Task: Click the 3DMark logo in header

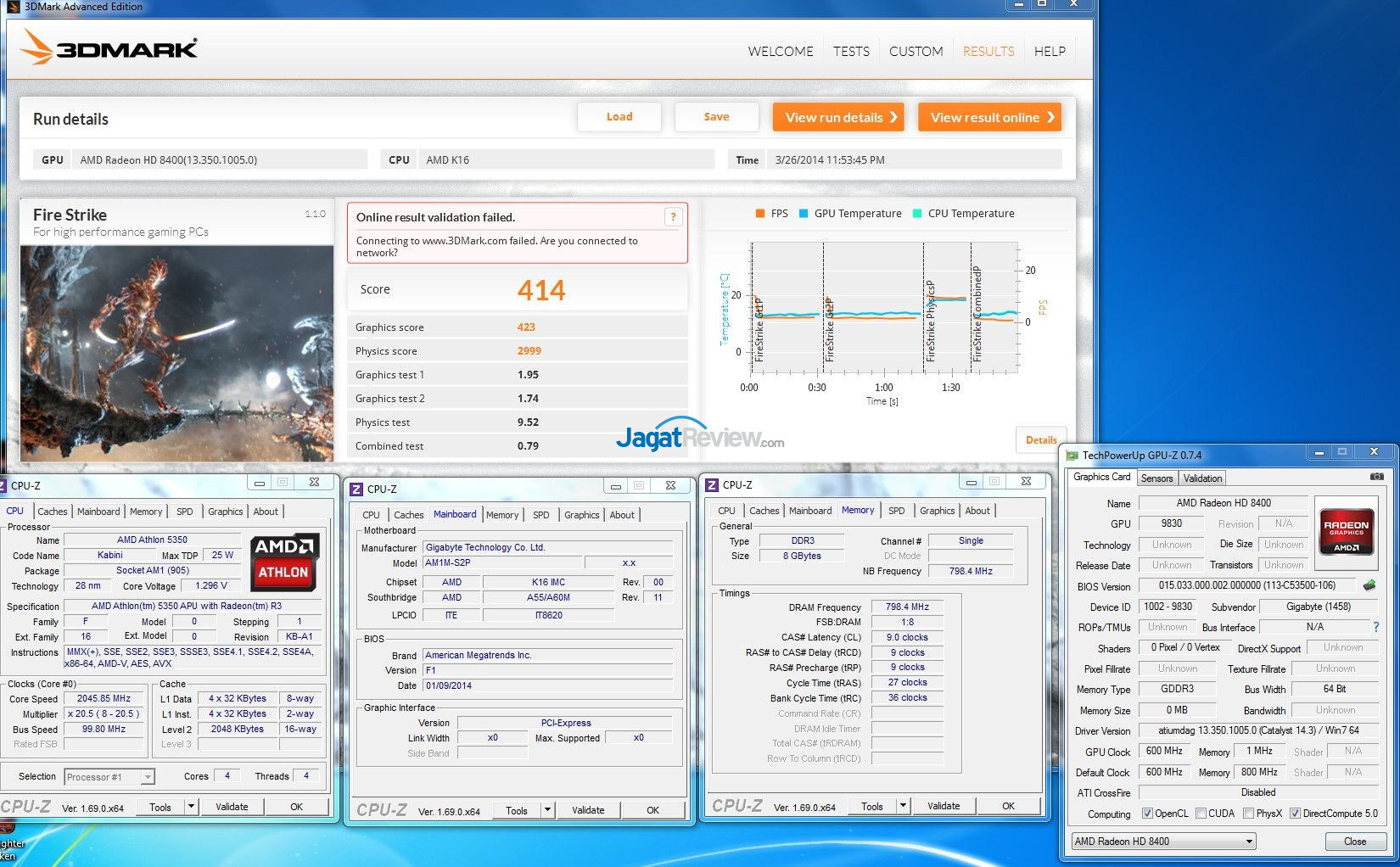Action: [109, 48]
